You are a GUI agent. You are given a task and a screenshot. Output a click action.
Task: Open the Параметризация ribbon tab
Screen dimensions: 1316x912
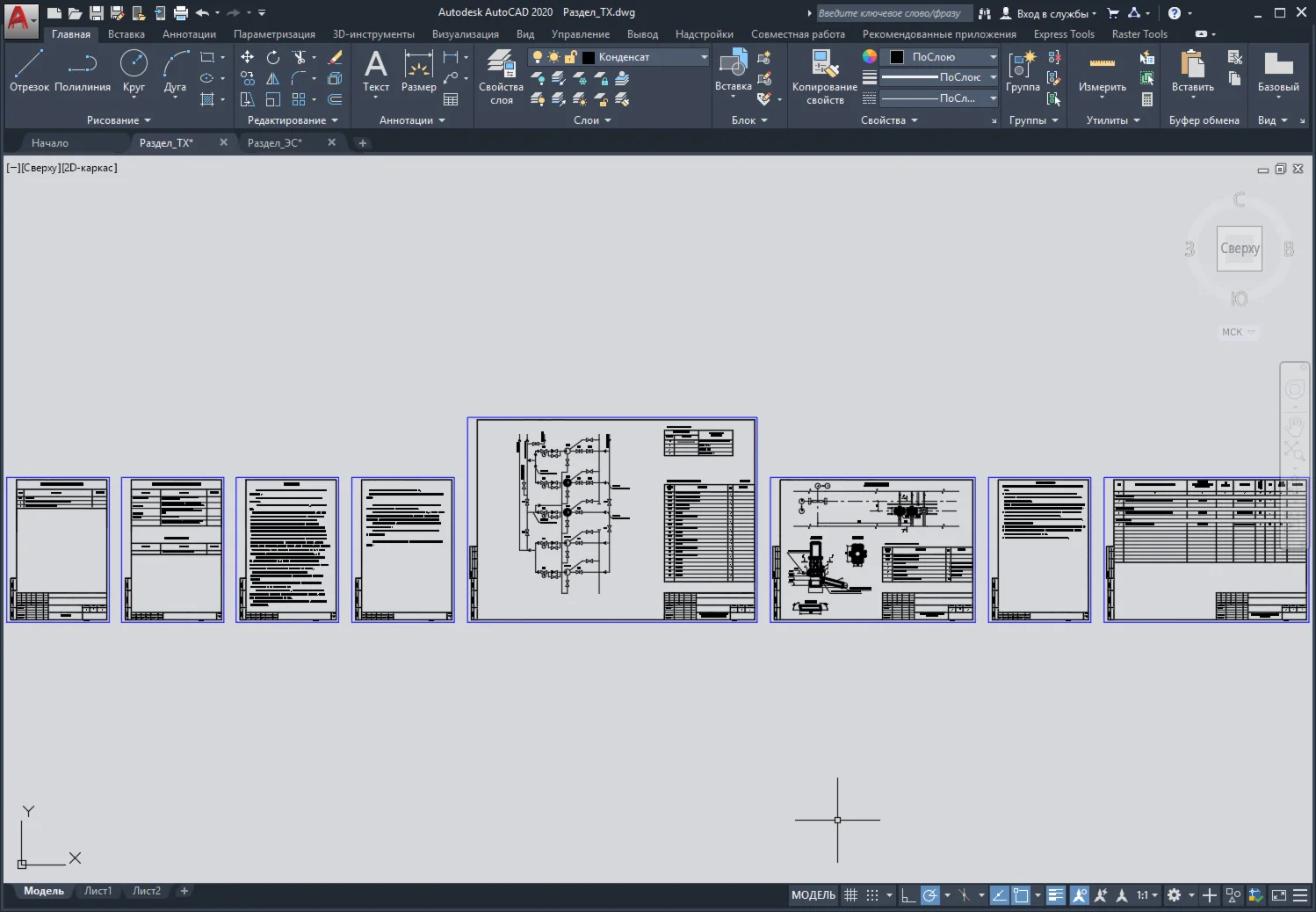(x=274, y=34)
